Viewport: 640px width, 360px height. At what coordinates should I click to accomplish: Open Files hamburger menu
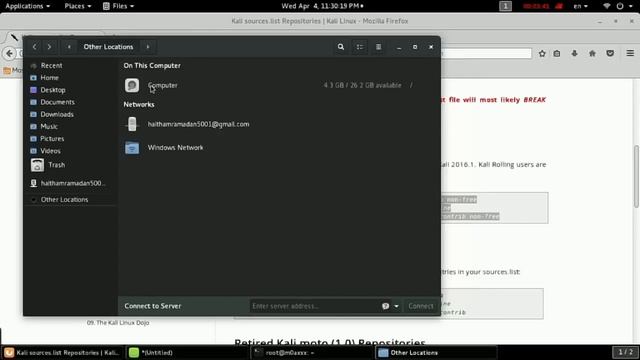378,47
